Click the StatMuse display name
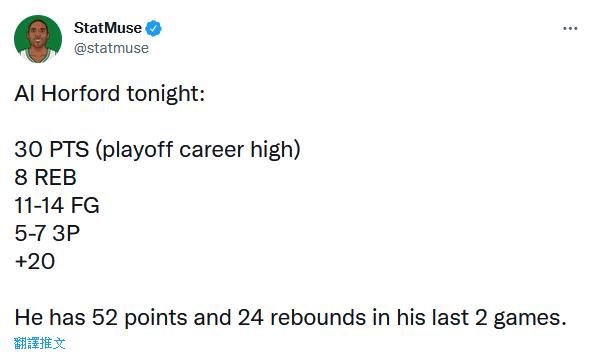 coord(108,28)
